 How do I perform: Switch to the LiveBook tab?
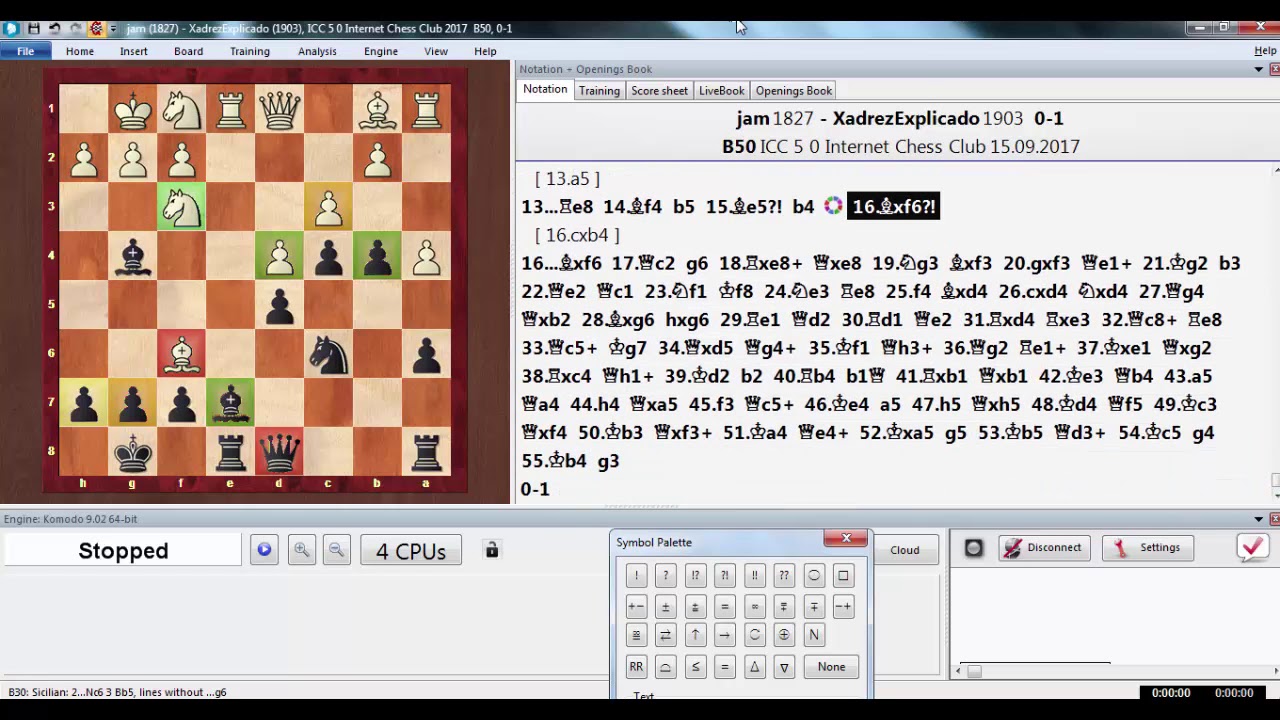pyautogui.click(x=721, y=91)
